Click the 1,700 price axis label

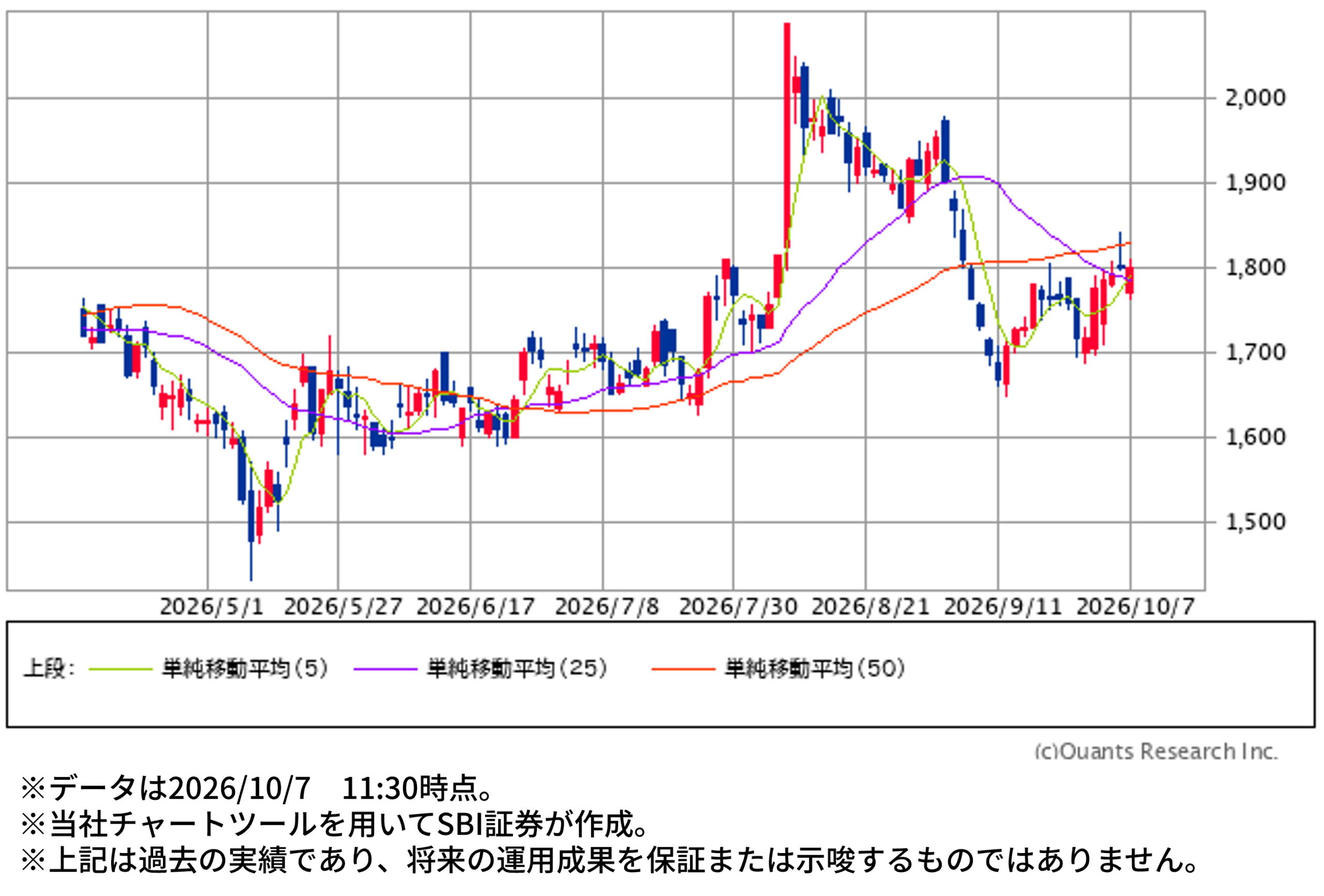[x=1255, y=353]
